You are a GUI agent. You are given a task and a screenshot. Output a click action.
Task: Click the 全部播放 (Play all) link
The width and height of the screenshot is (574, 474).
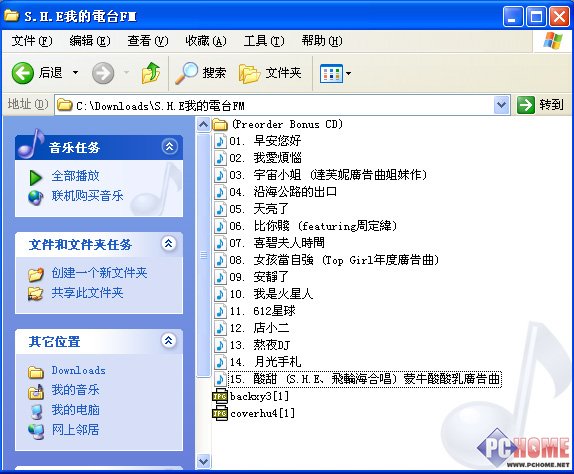(x=75, y=176)
